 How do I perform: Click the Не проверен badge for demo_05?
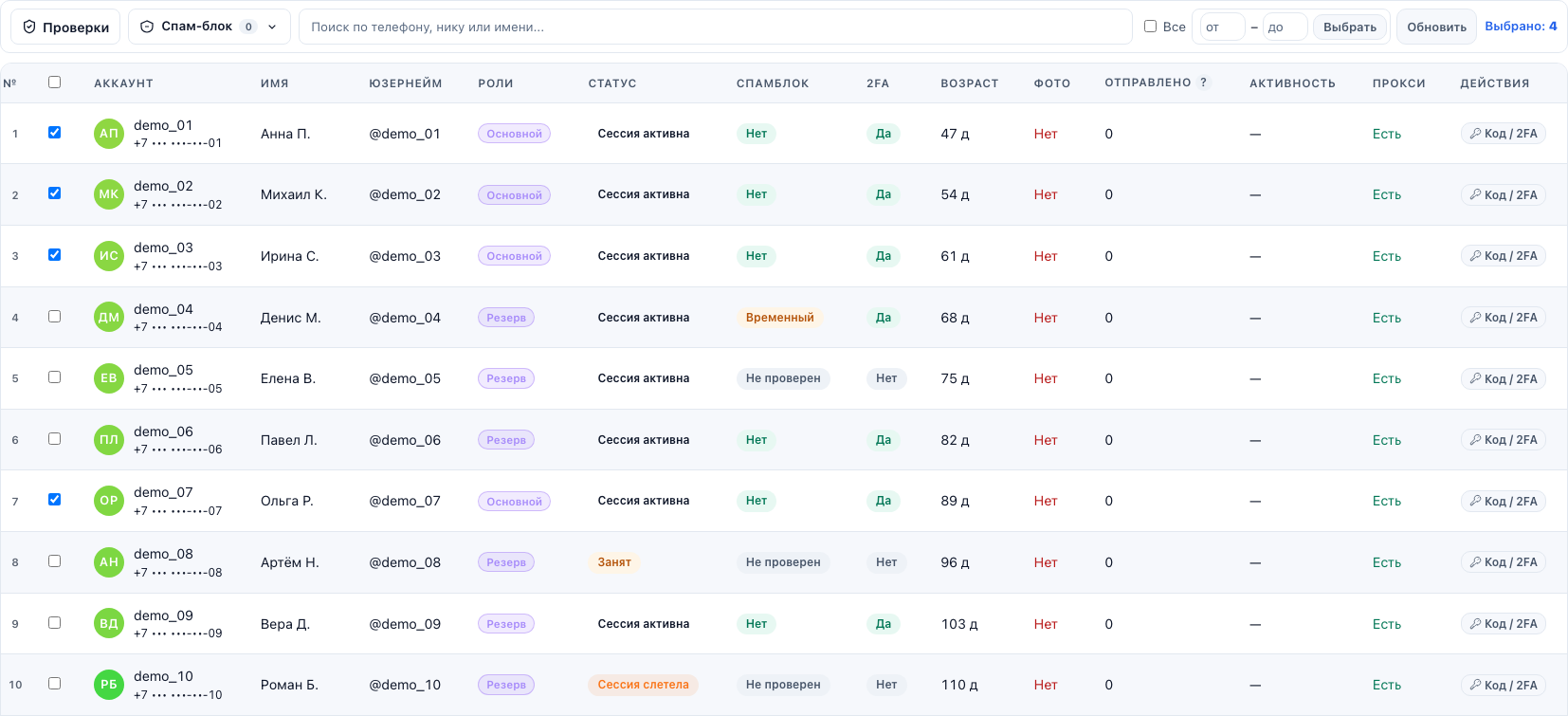[x=783, y=378]
